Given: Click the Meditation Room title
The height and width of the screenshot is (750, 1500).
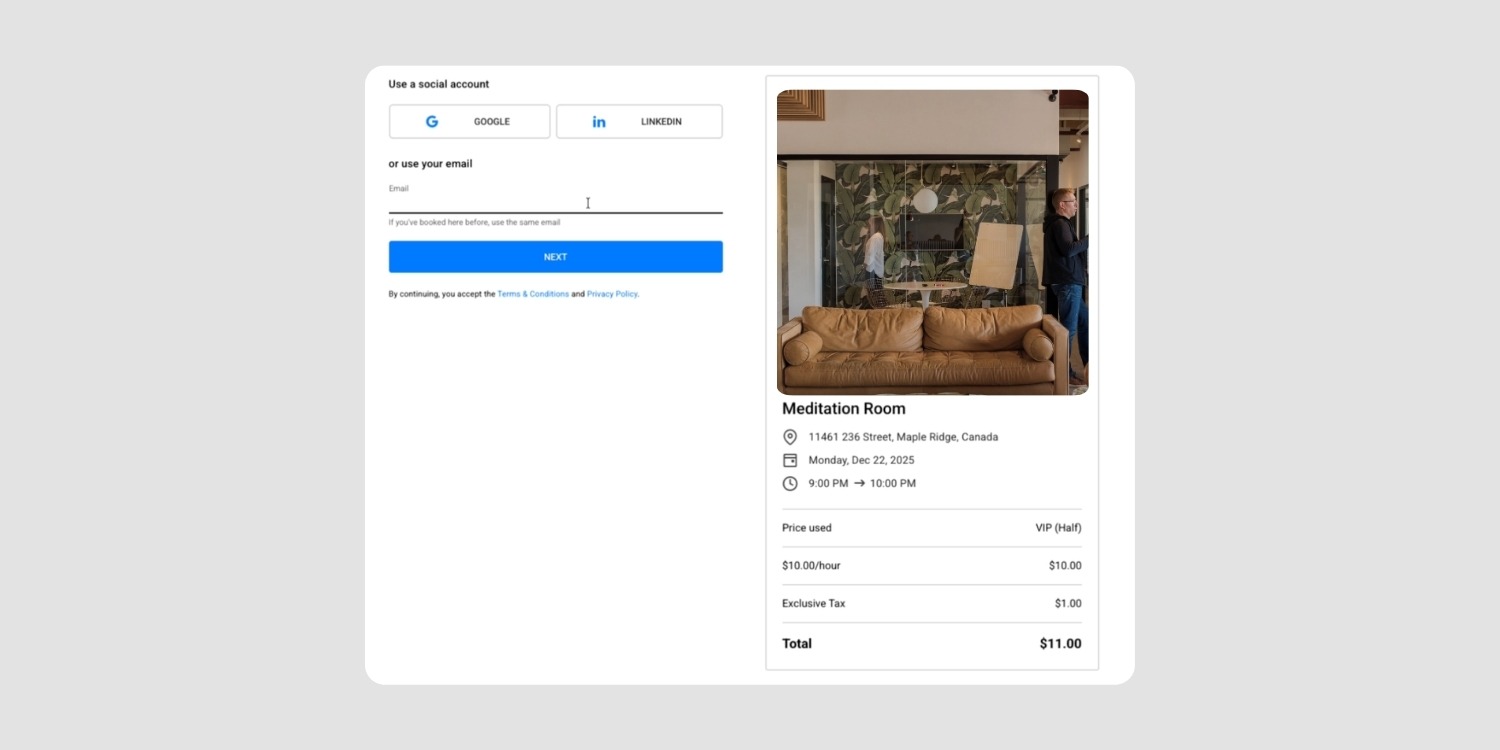Looking at the screenshot, I should click(843, 409).
